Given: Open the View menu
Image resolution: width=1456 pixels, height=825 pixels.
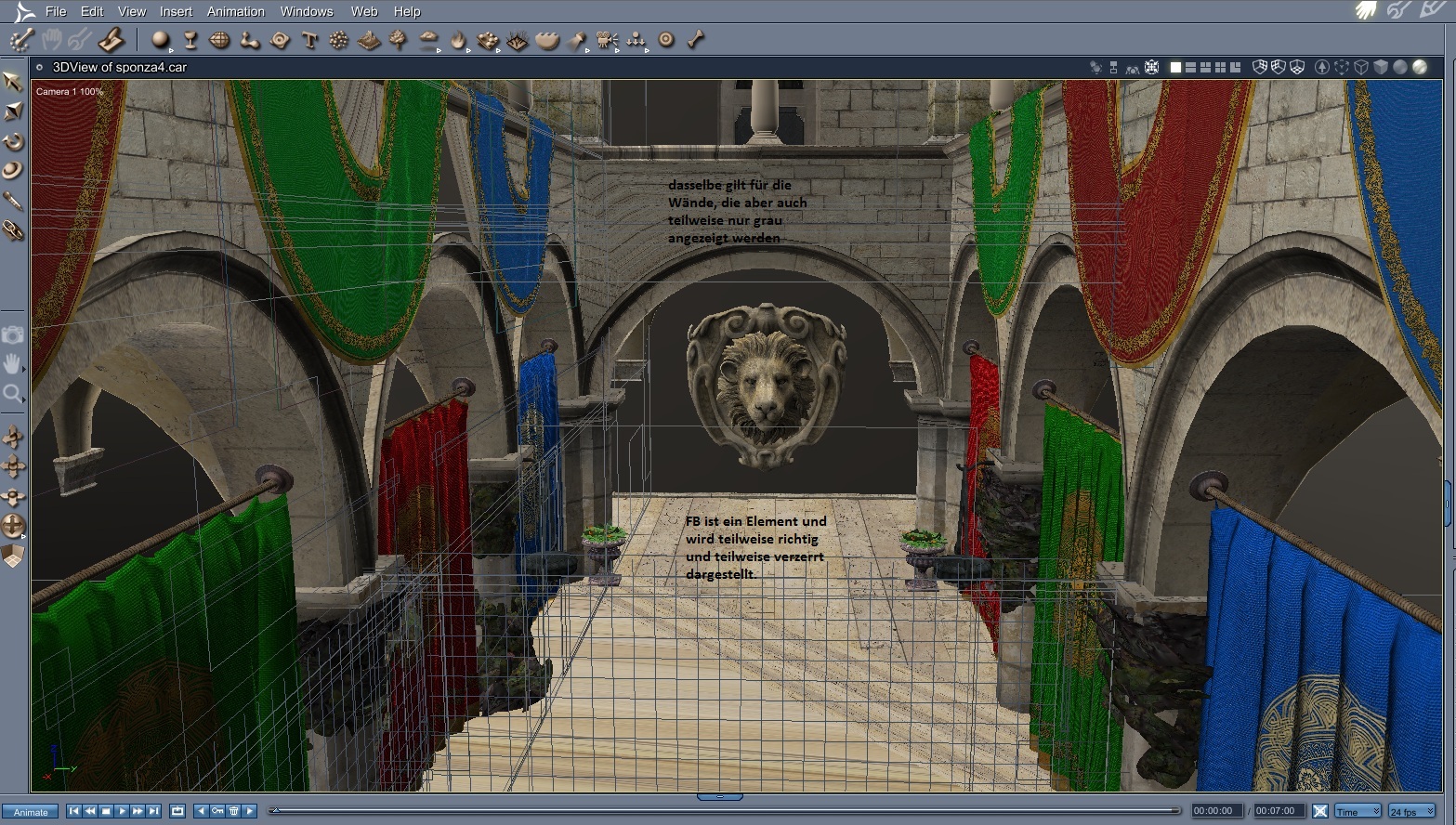Looking at the screenshot, I should pos(132,11).
